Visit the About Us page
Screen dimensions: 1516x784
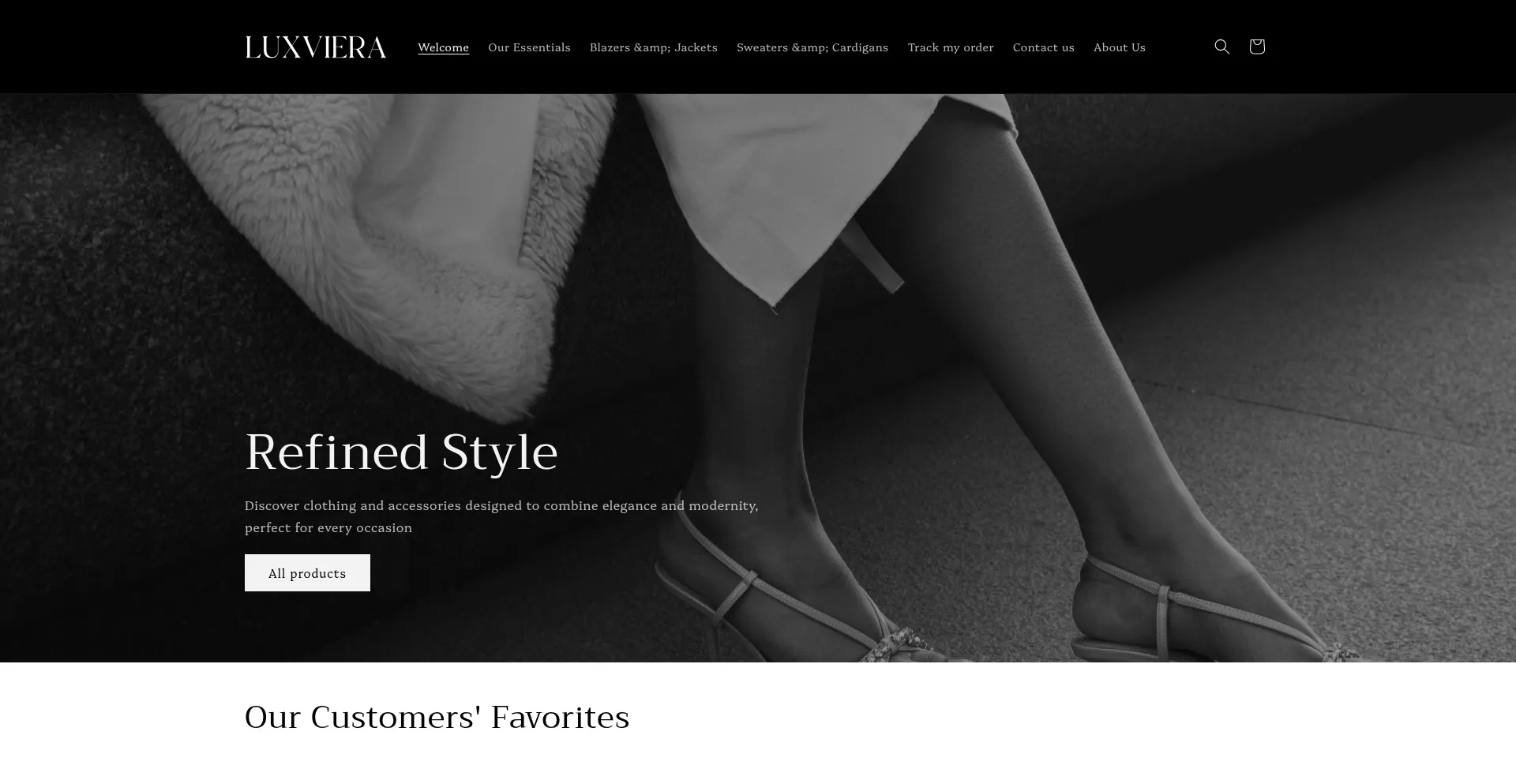click(1119, 47)
